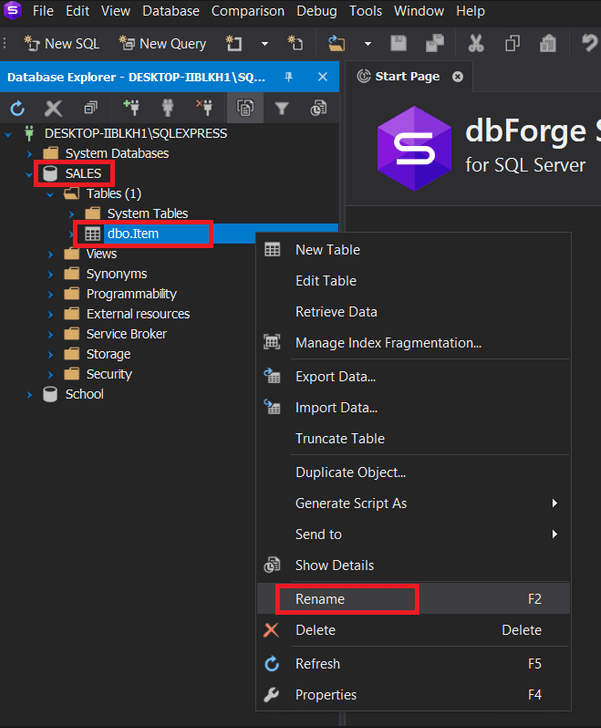Click the Show Details icon in the Explorer toolbar
The width and height of the screenshot is (601, 728).
tap(319, 109)
